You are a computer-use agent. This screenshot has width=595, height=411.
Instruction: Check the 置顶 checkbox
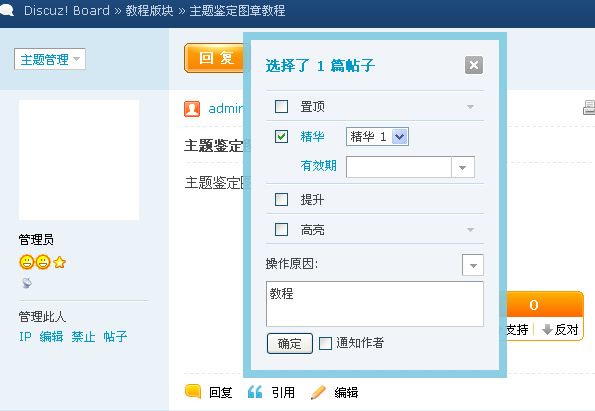click(281, 107)
